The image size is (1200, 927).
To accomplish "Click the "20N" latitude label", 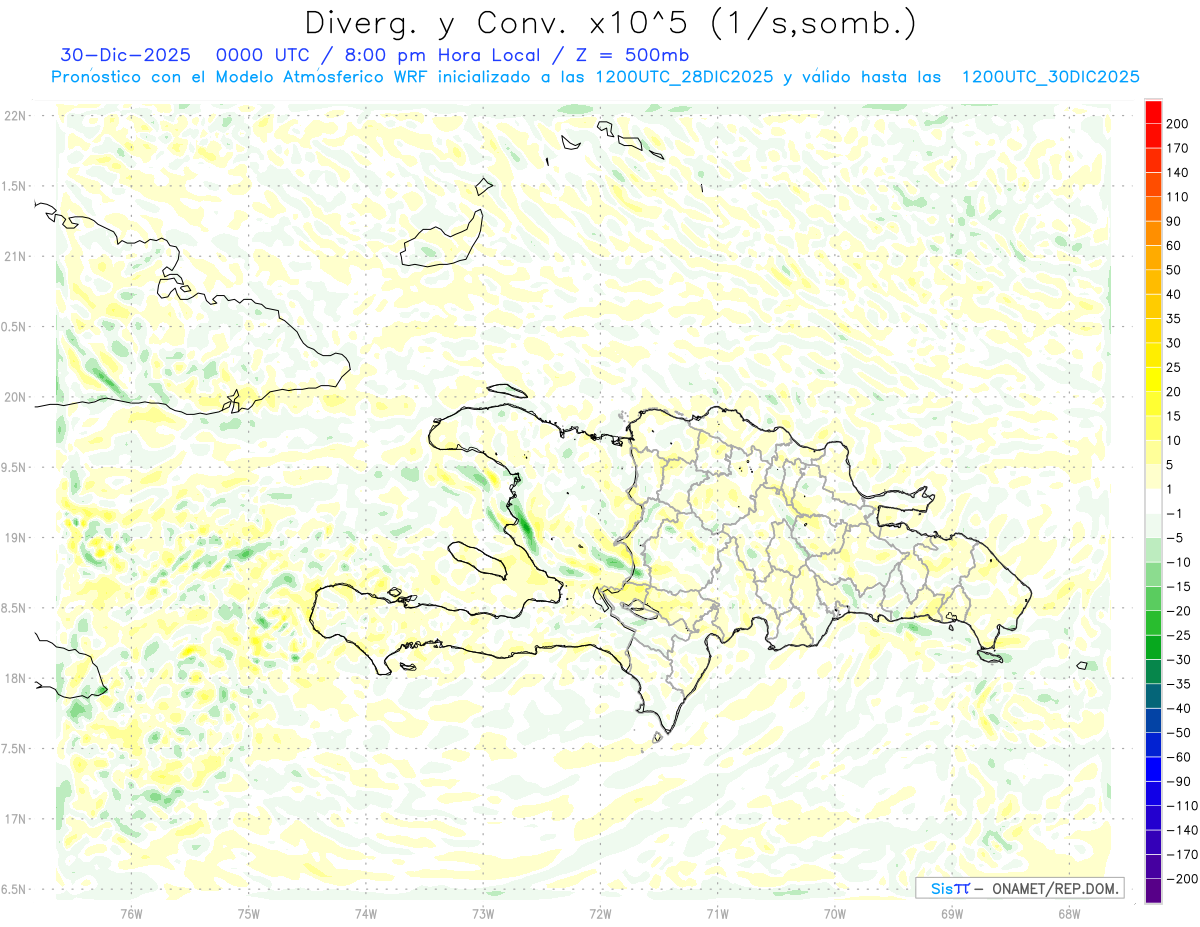I will pyautogui.click(x=15, y=397).
